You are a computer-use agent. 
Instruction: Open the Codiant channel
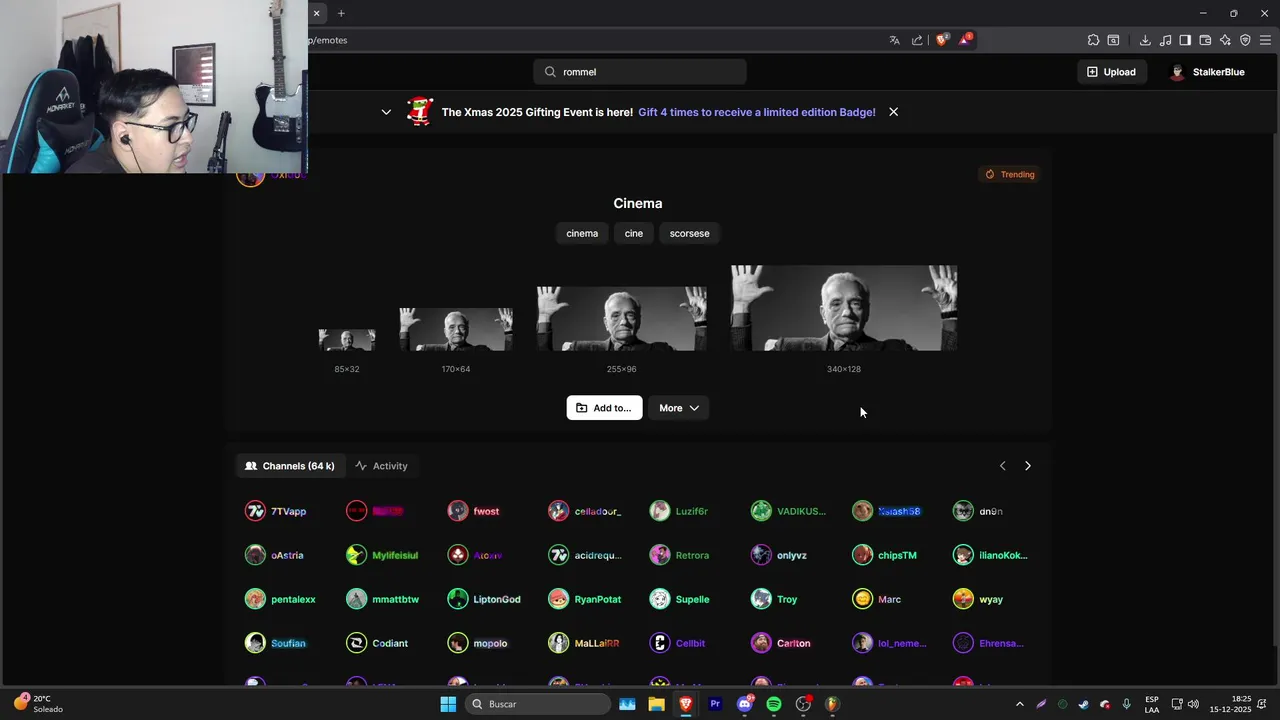(377, 643)
